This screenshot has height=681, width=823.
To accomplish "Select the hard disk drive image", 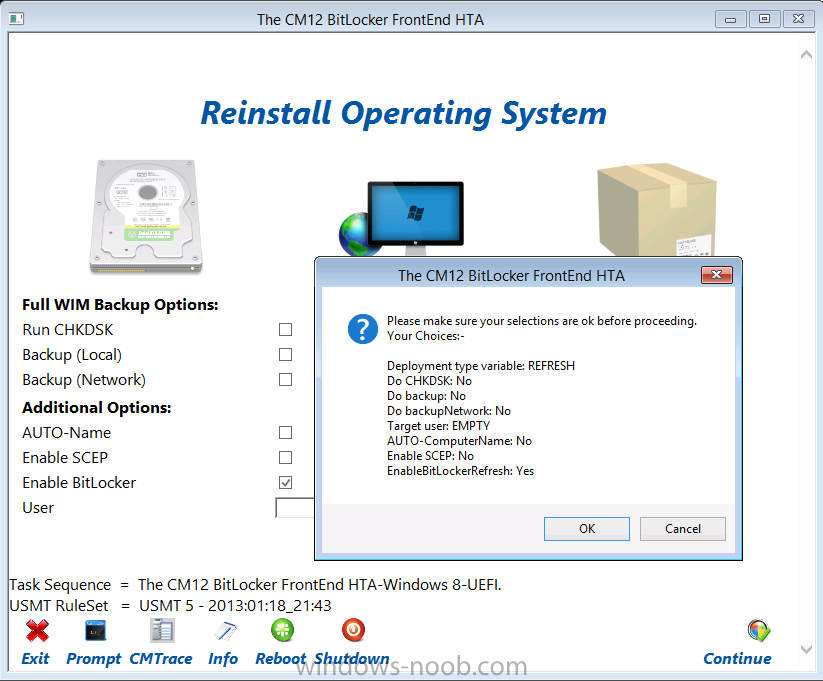I will 146,217.
